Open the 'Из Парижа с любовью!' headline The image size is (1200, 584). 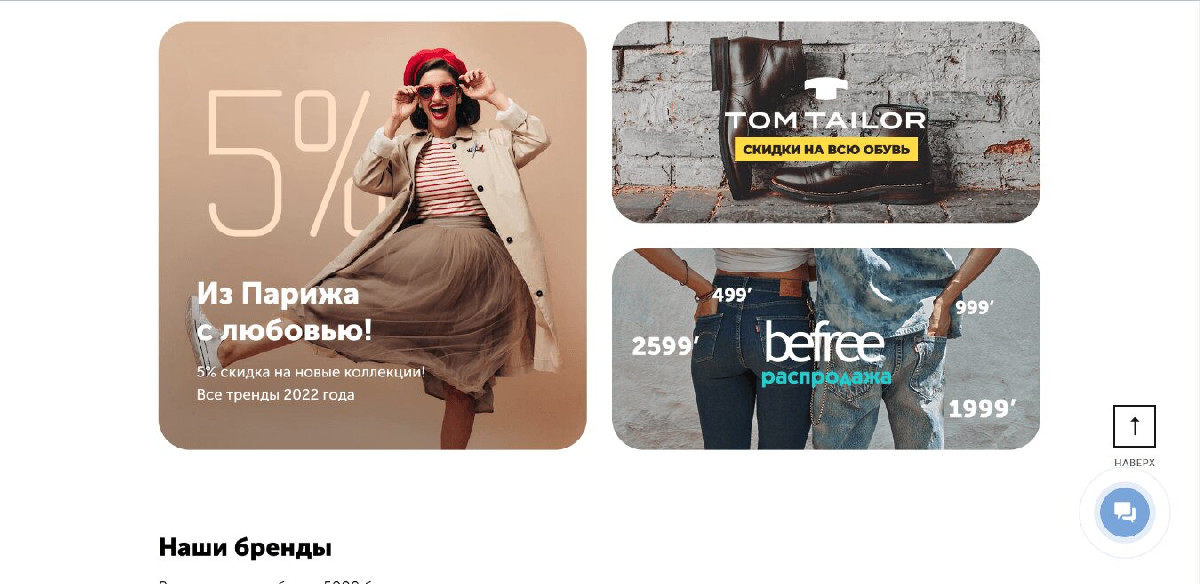point(284,311)
